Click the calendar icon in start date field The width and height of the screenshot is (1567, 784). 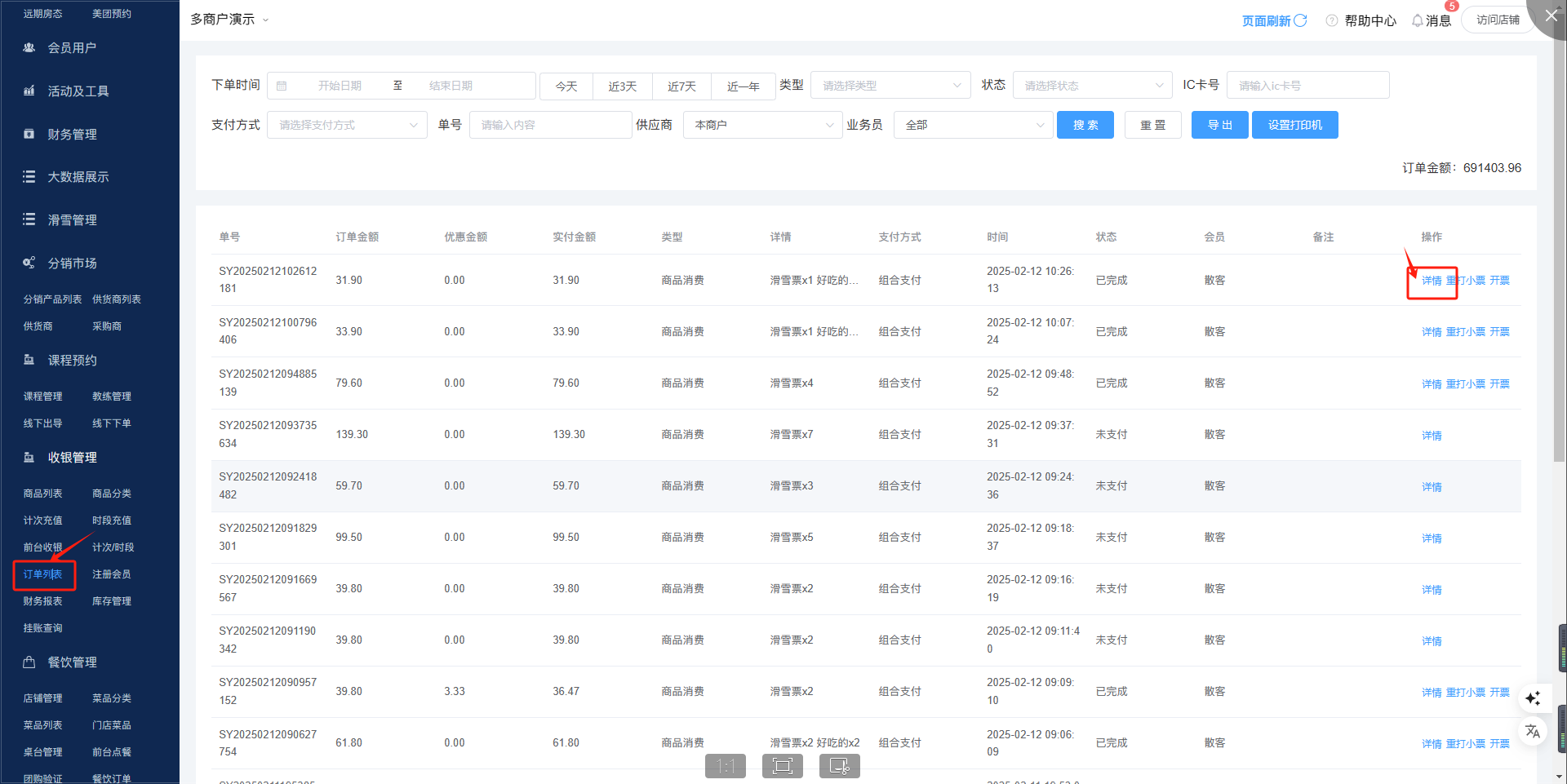(282, 86)
